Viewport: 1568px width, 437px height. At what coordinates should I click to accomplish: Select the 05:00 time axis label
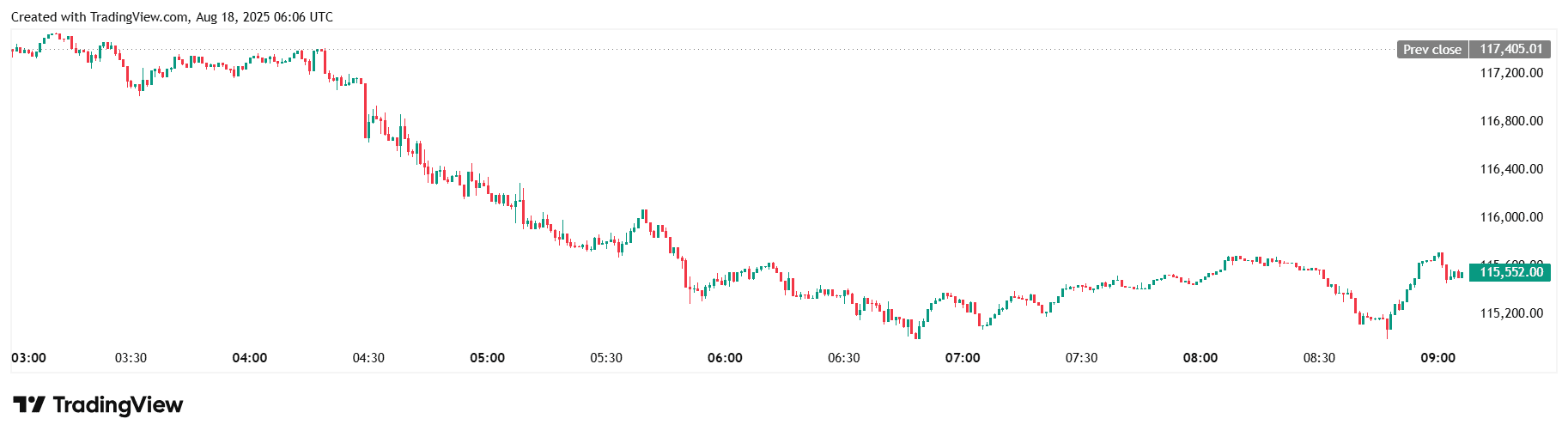pos(487,358)
